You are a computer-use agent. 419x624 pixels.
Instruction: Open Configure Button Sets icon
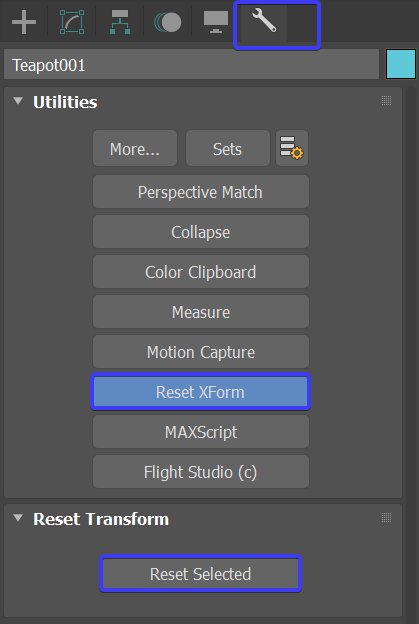pos(292,148)
